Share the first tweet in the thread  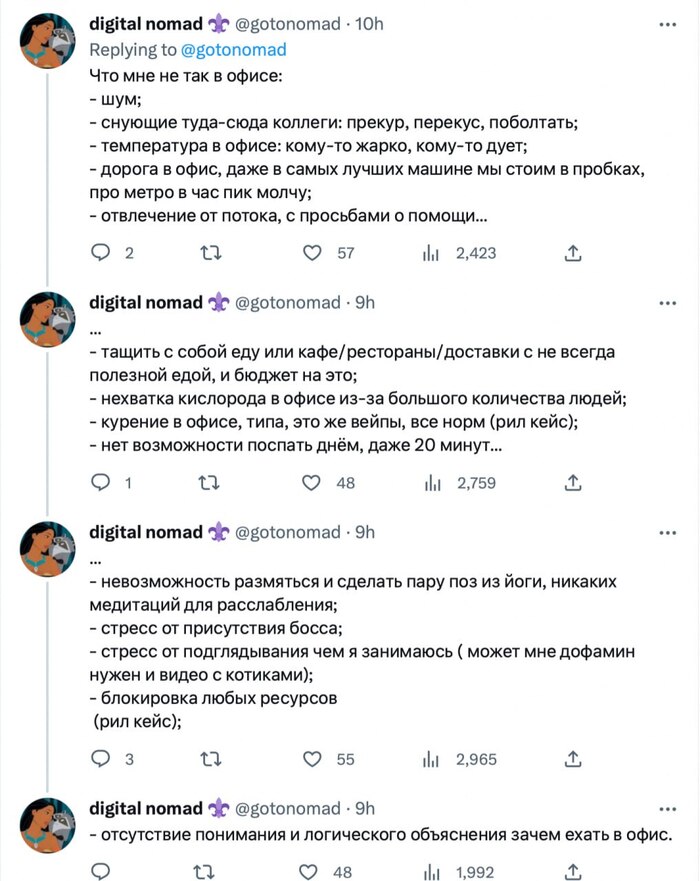point(573,254)
